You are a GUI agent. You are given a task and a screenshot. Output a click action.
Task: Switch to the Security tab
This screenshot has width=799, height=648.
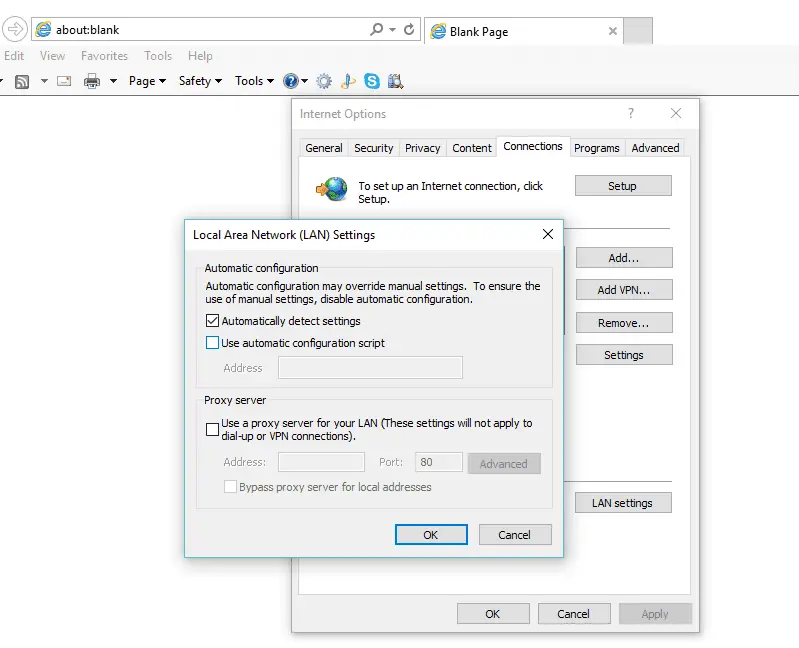coord(374,148)
